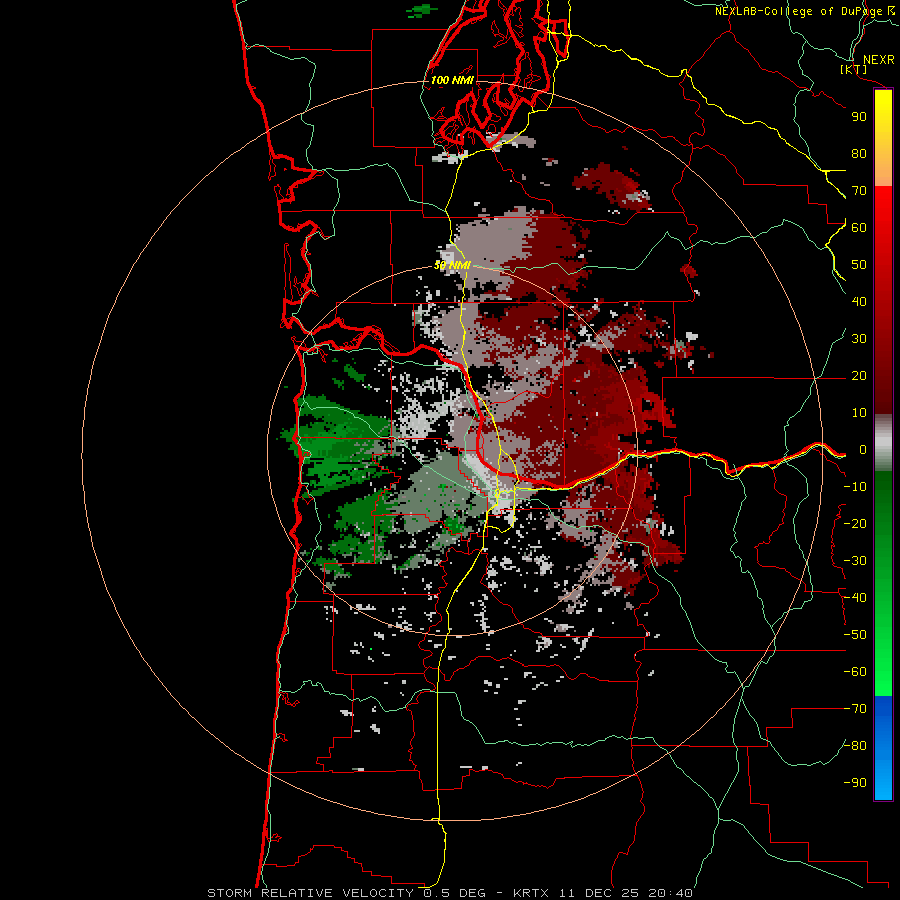Select the -50 value on velocity scale
Viewport: 900px width, 900px height.
pos(855,635)
